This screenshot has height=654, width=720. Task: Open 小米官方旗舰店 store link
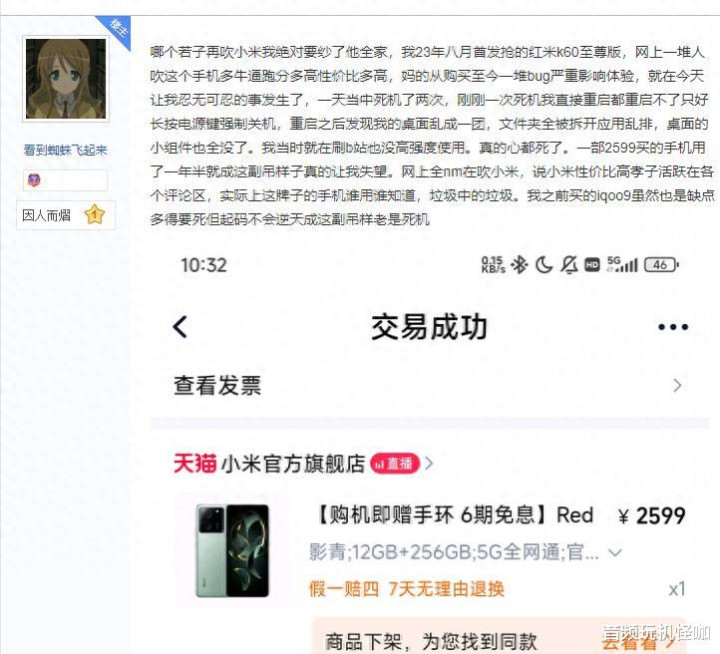(x=293, y=464)
